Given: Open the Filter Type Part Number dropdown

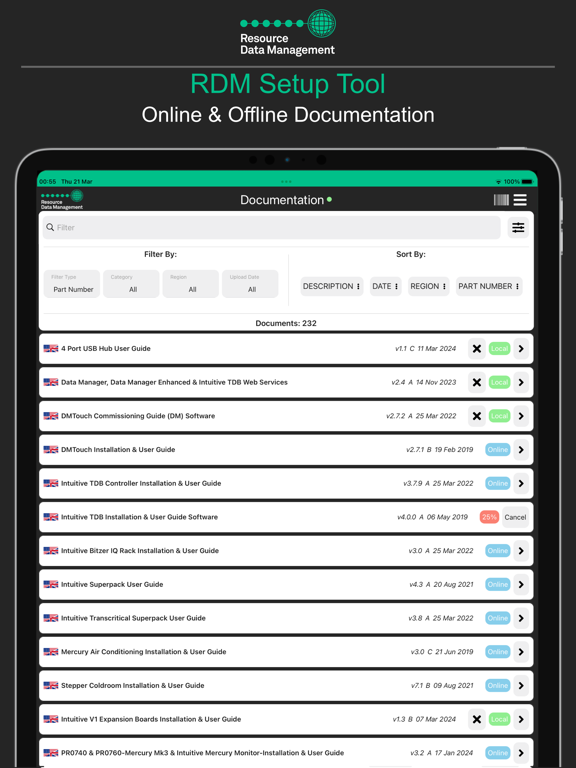Looking at the screenshot, I should [72, 284].
